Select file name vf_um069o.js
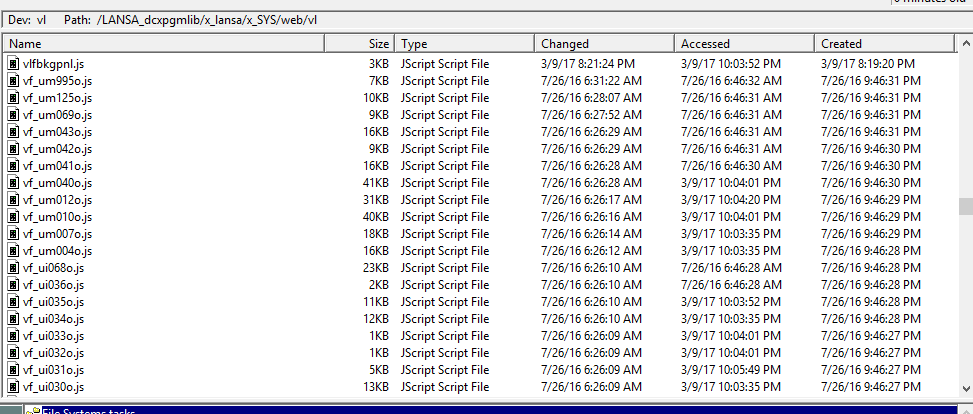The image size is (973, 414). [57, 115]
